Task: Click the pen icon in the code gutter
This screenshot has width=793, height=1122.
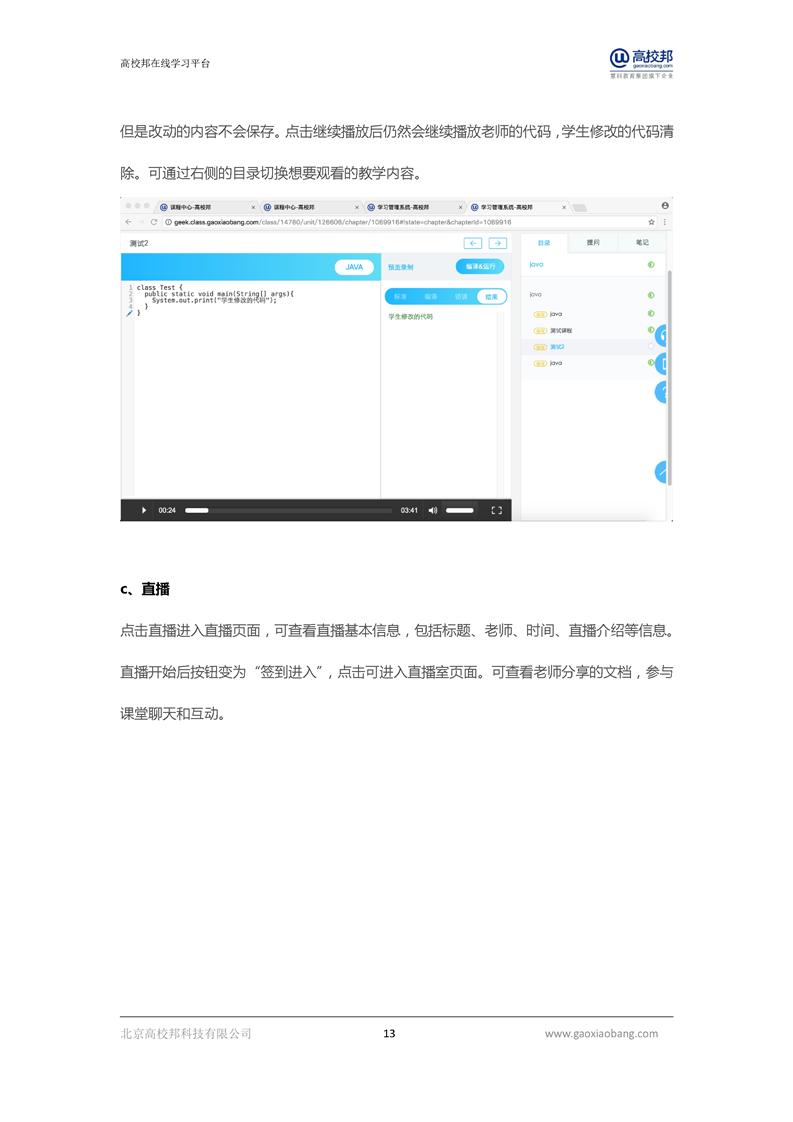Action: click(x=130, y=313)
